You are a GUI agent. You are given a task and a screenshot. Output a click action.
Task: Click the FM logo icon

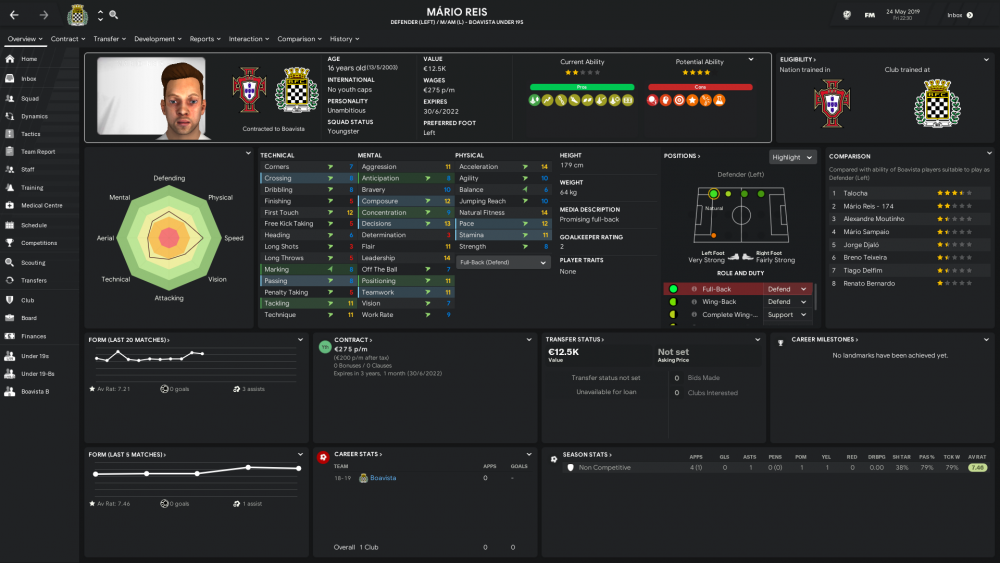pos(869,15)
